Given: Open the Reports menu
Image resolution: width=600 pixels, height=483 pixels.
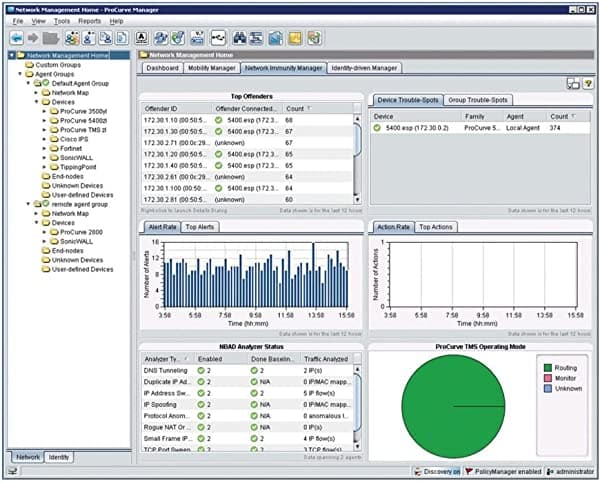Looking at the screenshot, I should (x=90, y=21).
